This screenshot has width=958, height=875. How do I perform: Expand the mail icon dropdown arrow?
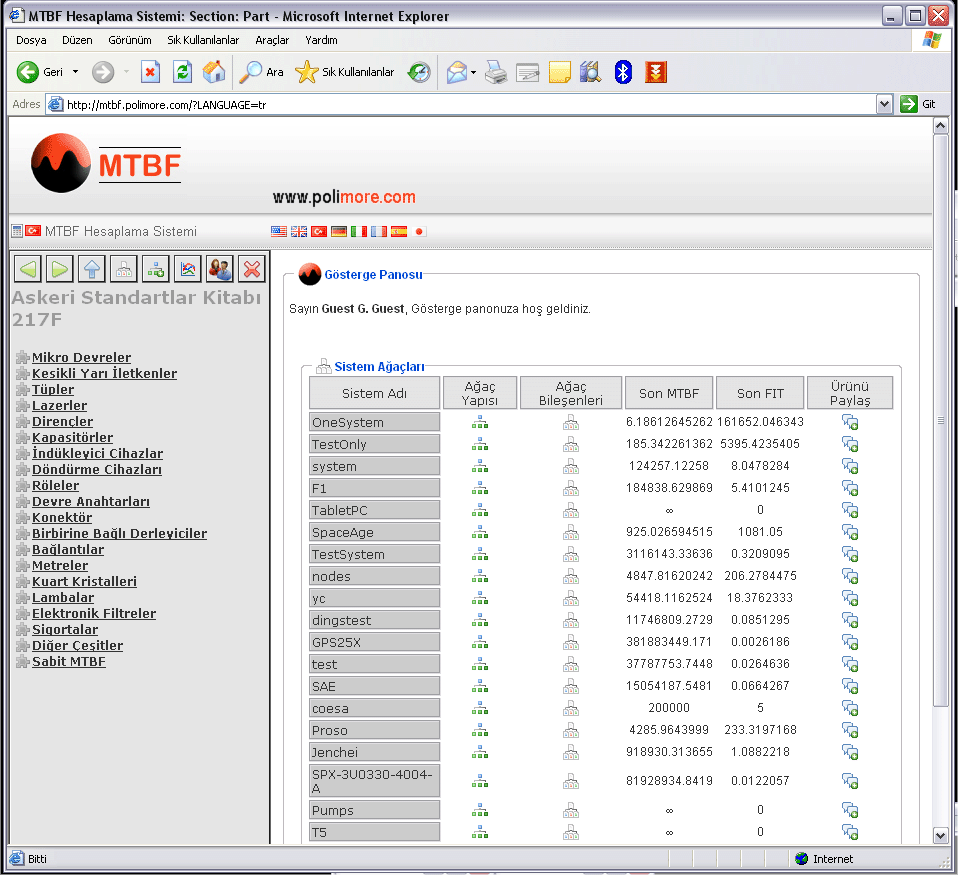click(474, 73)
